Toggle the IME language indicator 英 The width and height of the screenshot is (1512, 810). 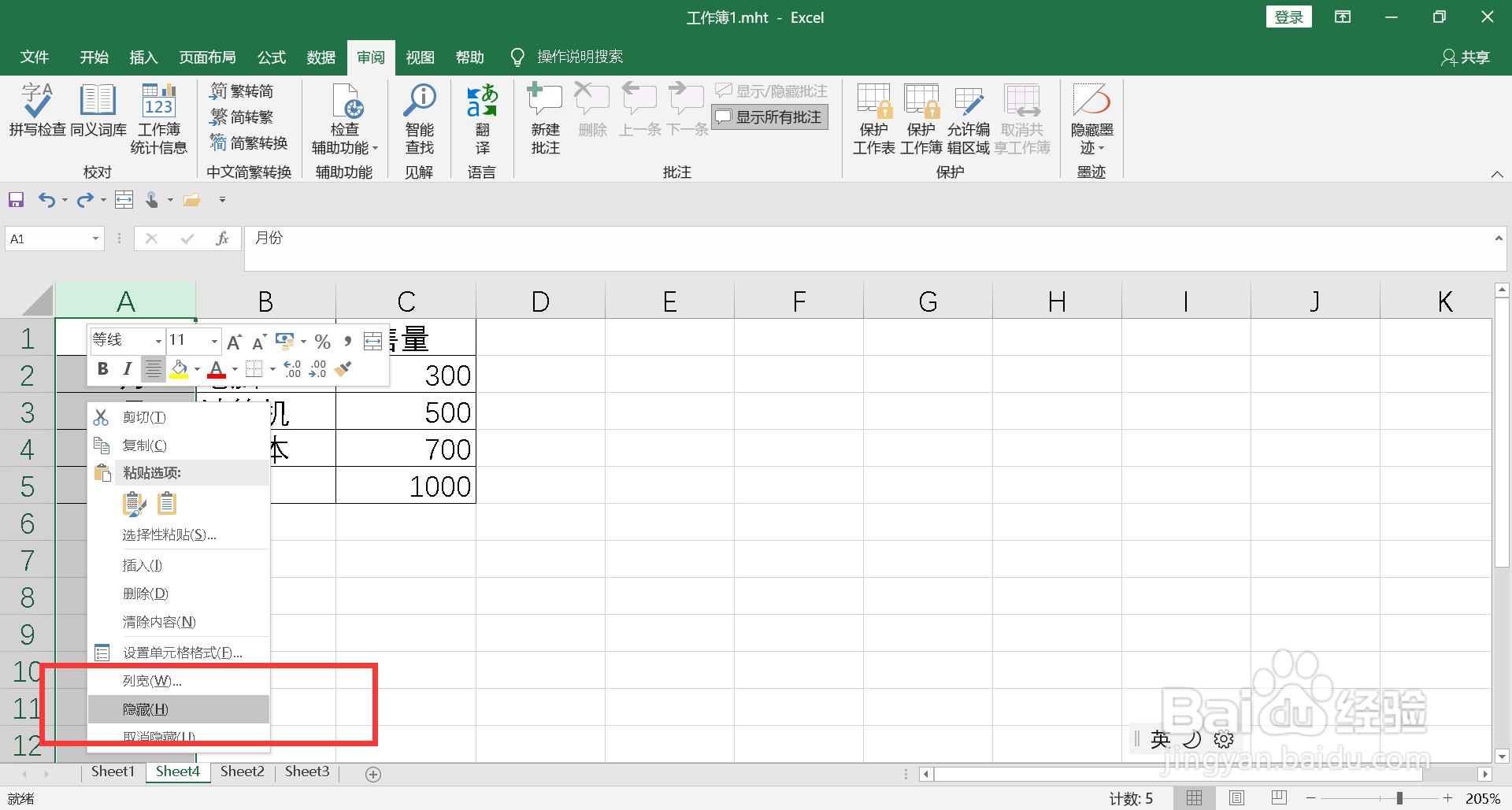tap(1160, 739)
